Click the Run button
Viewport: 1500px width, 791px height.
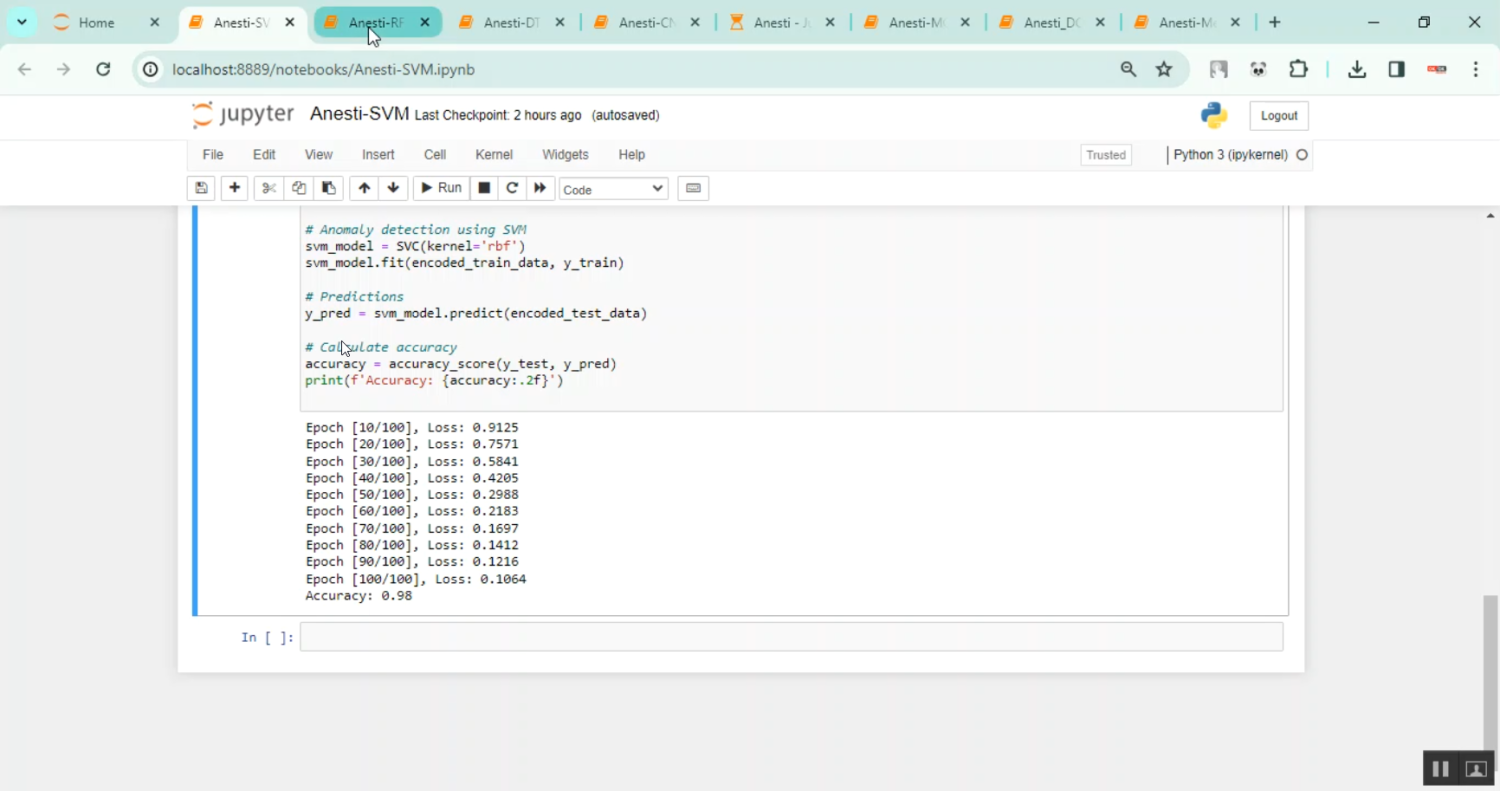pyautogui.click(x=441, y=188)
